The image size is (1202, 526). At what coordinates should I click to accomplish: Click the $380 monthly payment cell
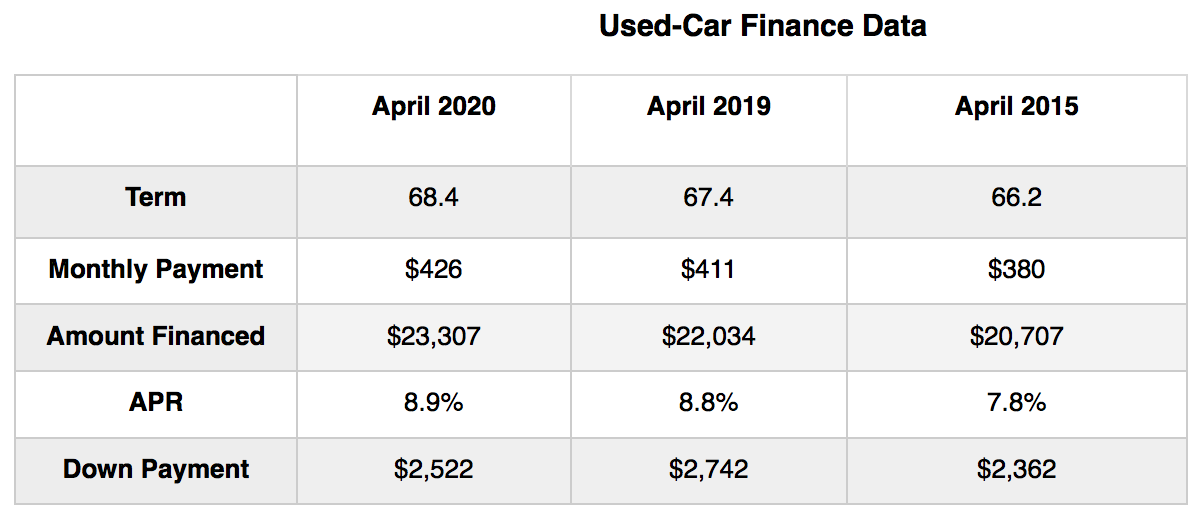1016,269
